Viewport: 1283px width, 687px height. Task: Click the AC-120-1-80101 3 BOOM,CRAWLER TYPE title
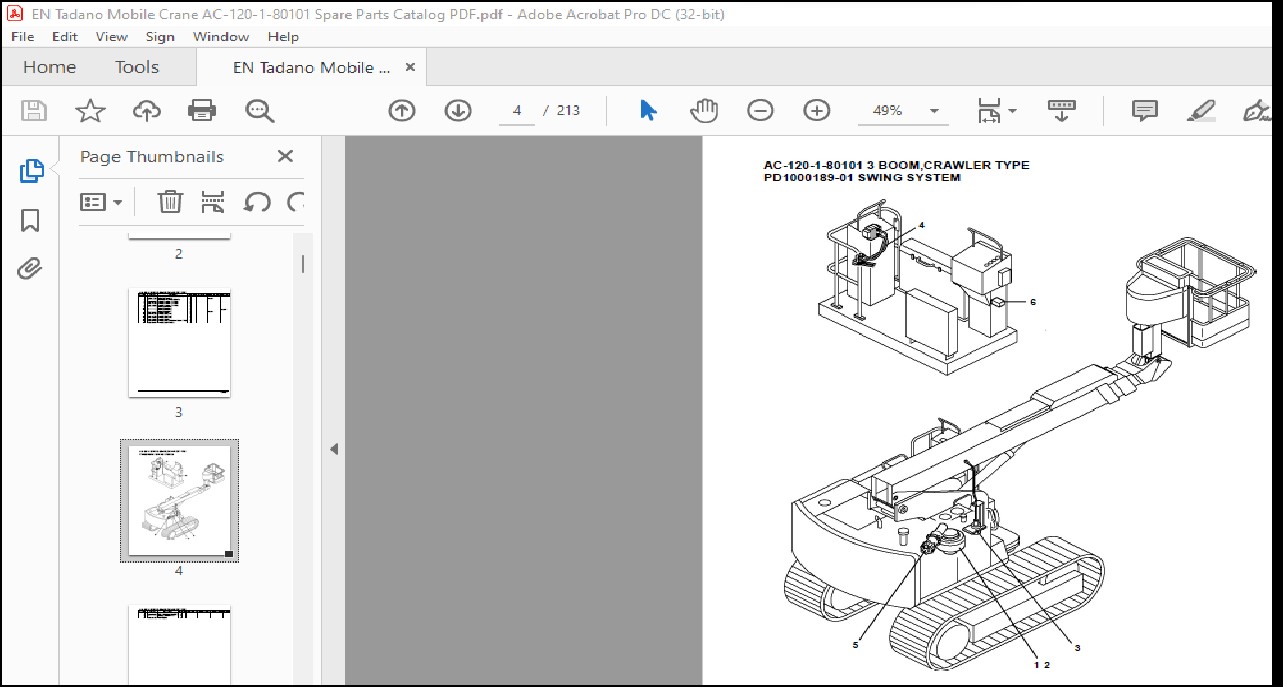(x=896, y=165)
